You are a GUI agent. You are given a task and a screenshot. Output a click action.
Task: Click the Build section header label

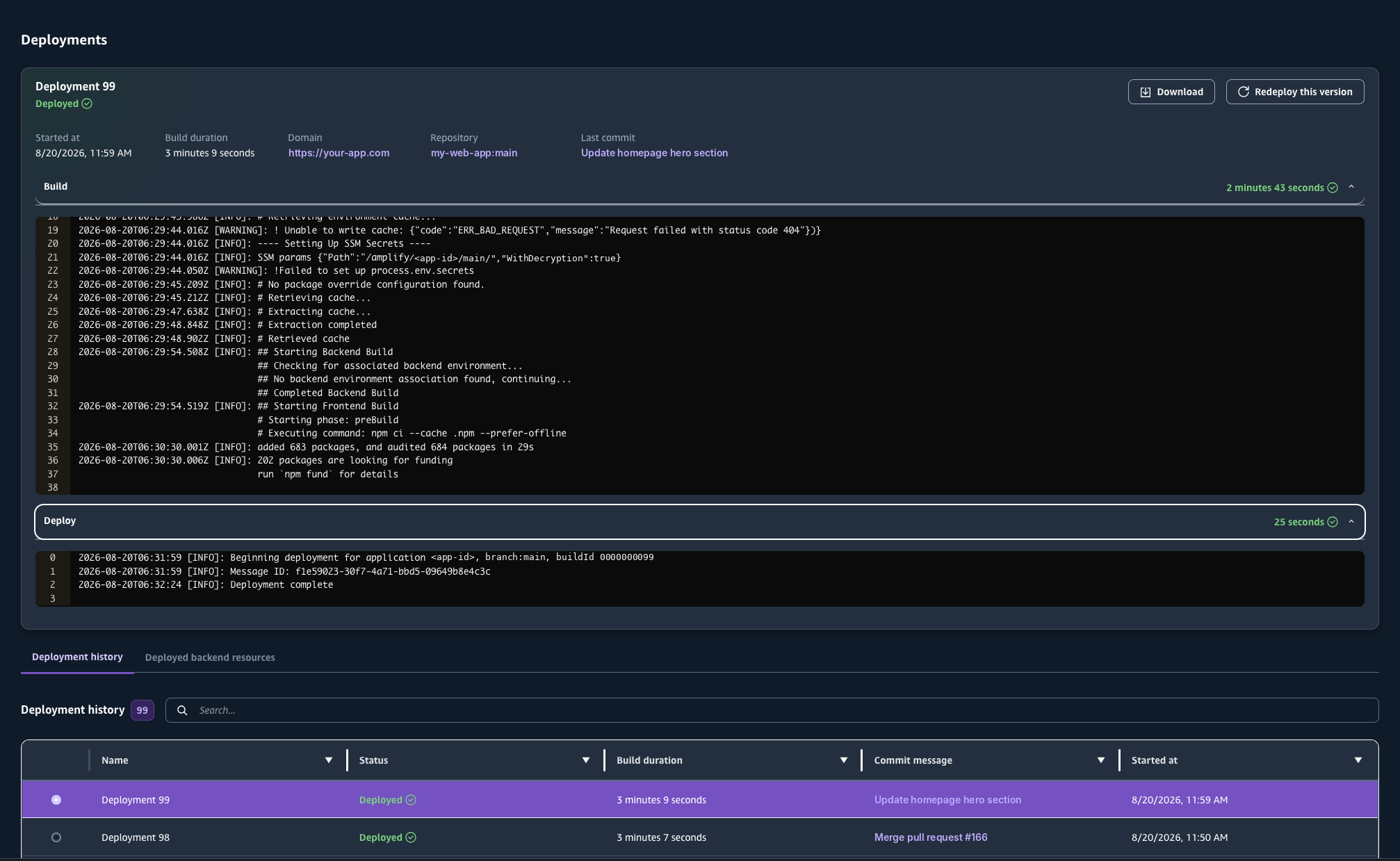point(56,186)
